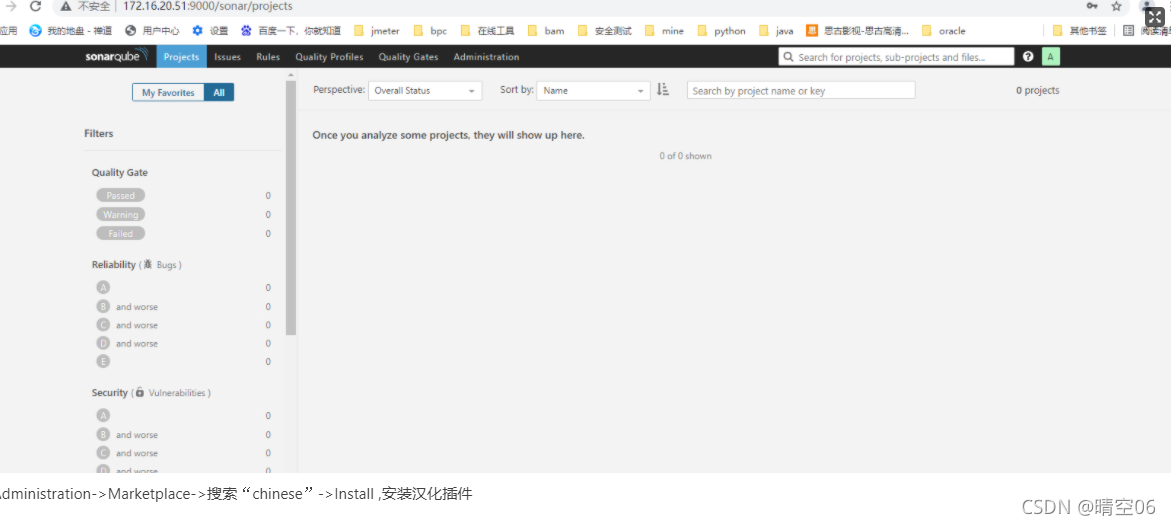This screenshot has height=525, width=1171.
Task: Select the All projects toggle
Action: point(219,93)
